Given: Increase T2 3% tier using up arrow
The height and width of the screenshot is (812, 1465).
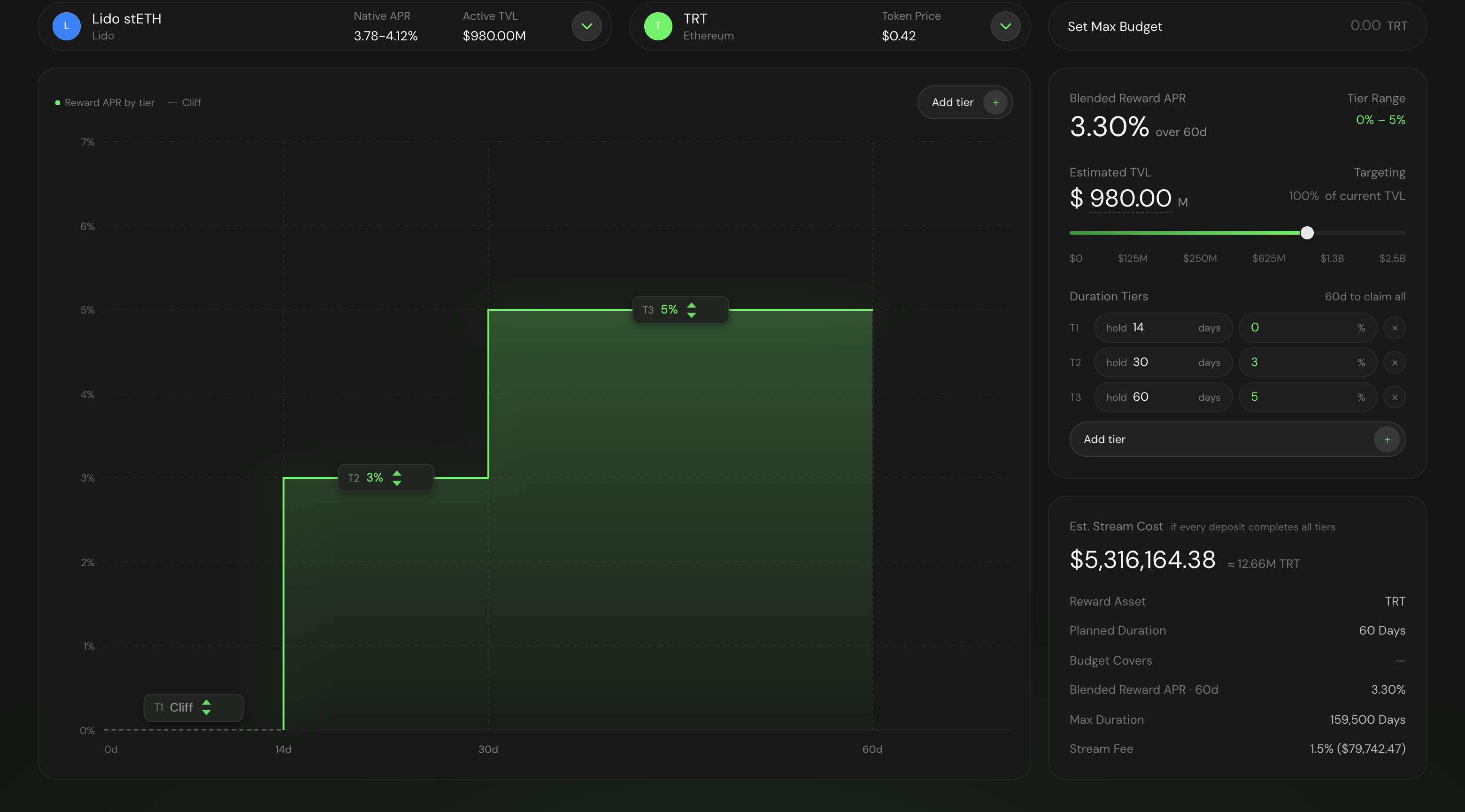Looking at the screenshot, I should (397, 473).
